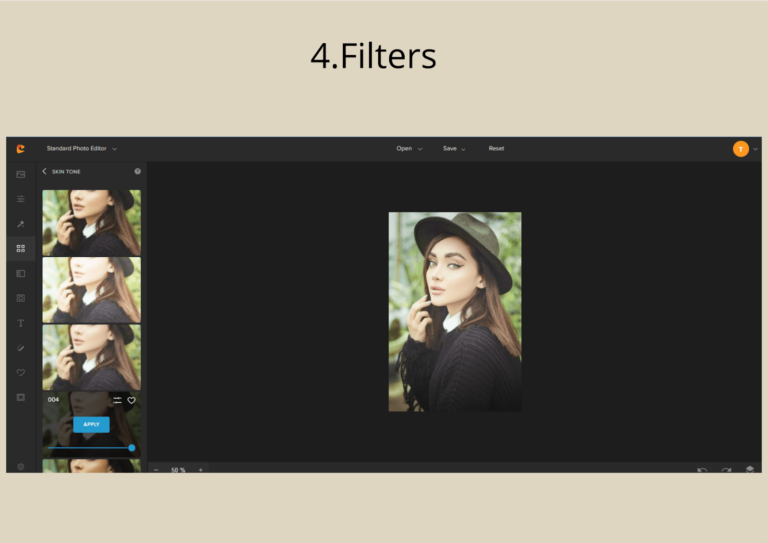768x543 pixels.
Task: Open the Save dropdown menu
Action: (454, 148)
